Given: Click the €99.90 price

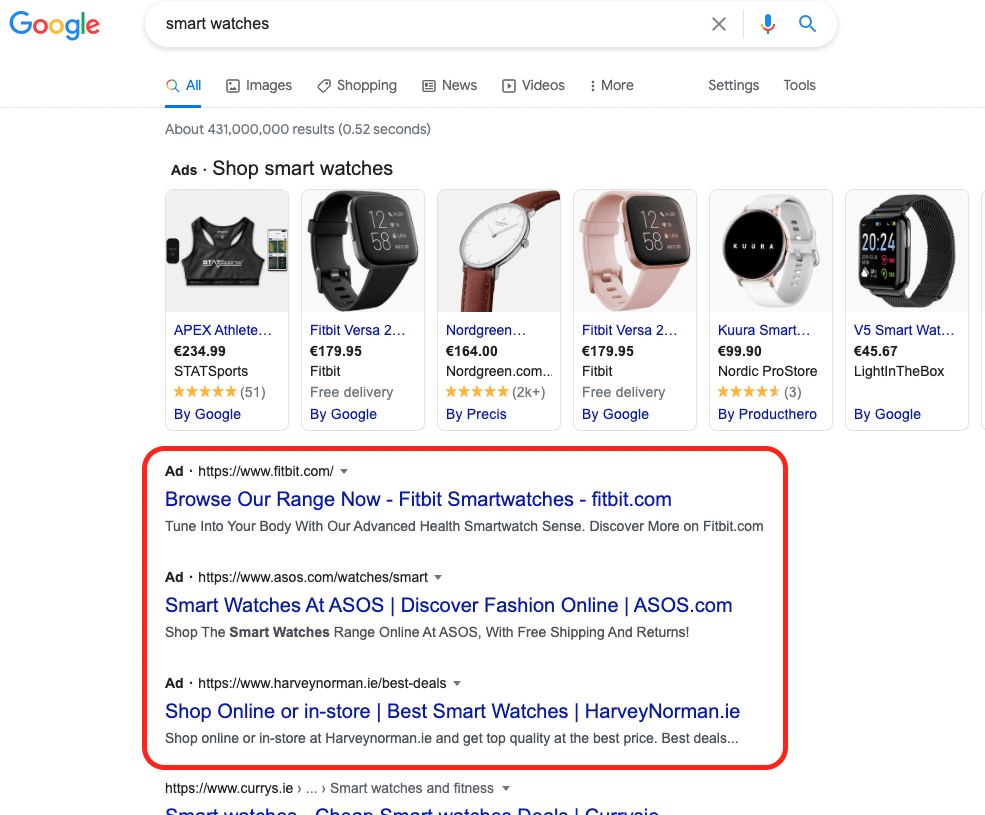Looking at the screenshot, I should 739,351.
